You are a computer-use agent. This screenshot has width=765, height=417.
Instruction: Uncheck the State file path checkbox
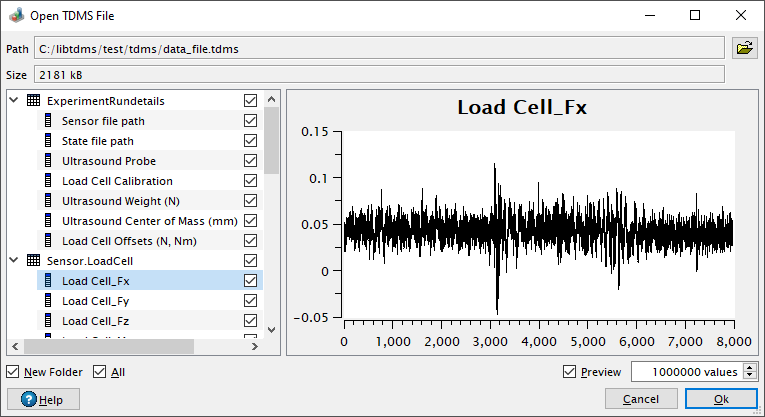coord(250,140)
